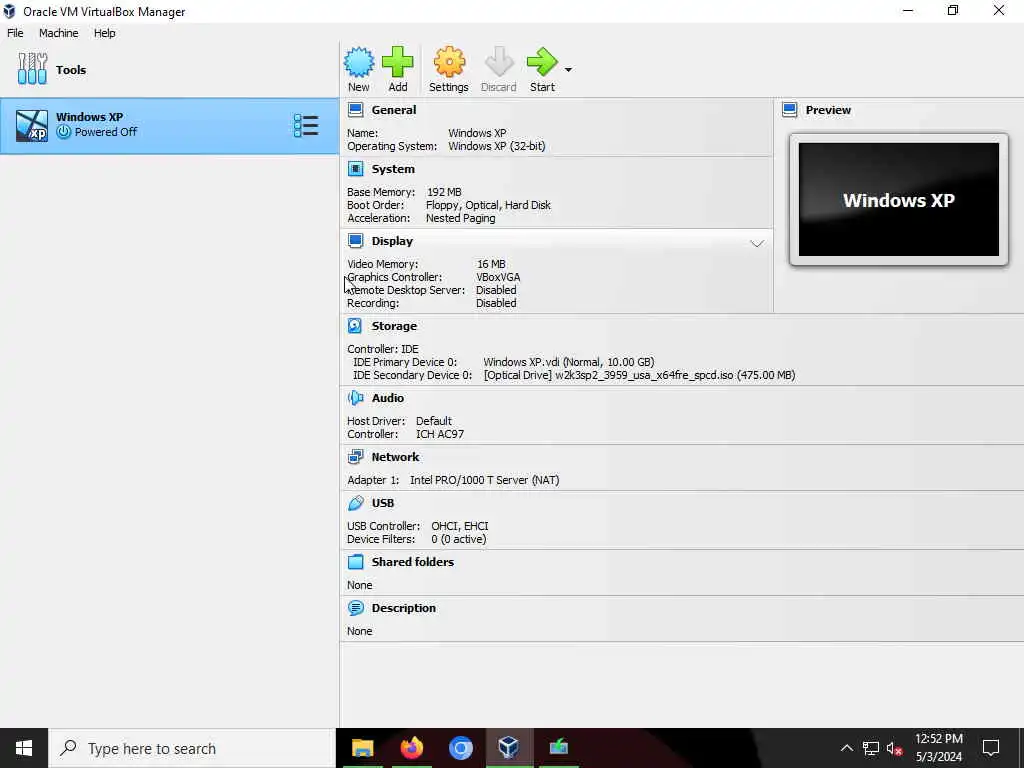The image size is (1024, 768).
Task: Open the Help menu
Action: pyautogui.click(x=104, y=33)
